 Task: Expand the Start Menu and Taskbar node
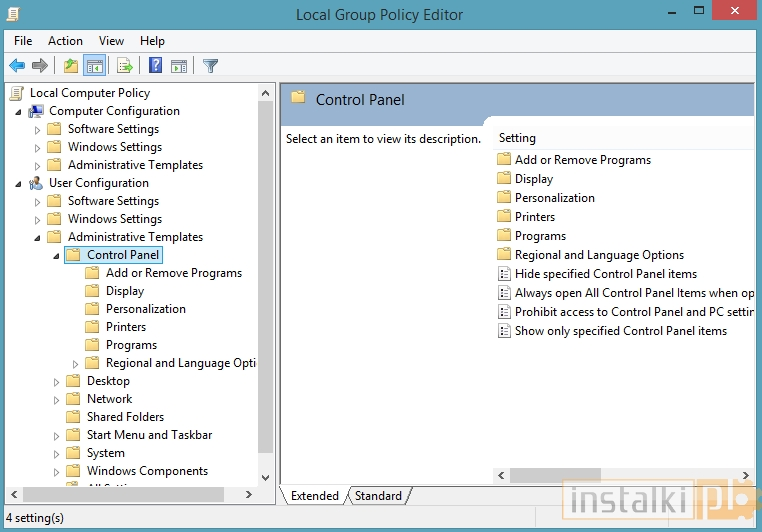click(x=56, y=436)
